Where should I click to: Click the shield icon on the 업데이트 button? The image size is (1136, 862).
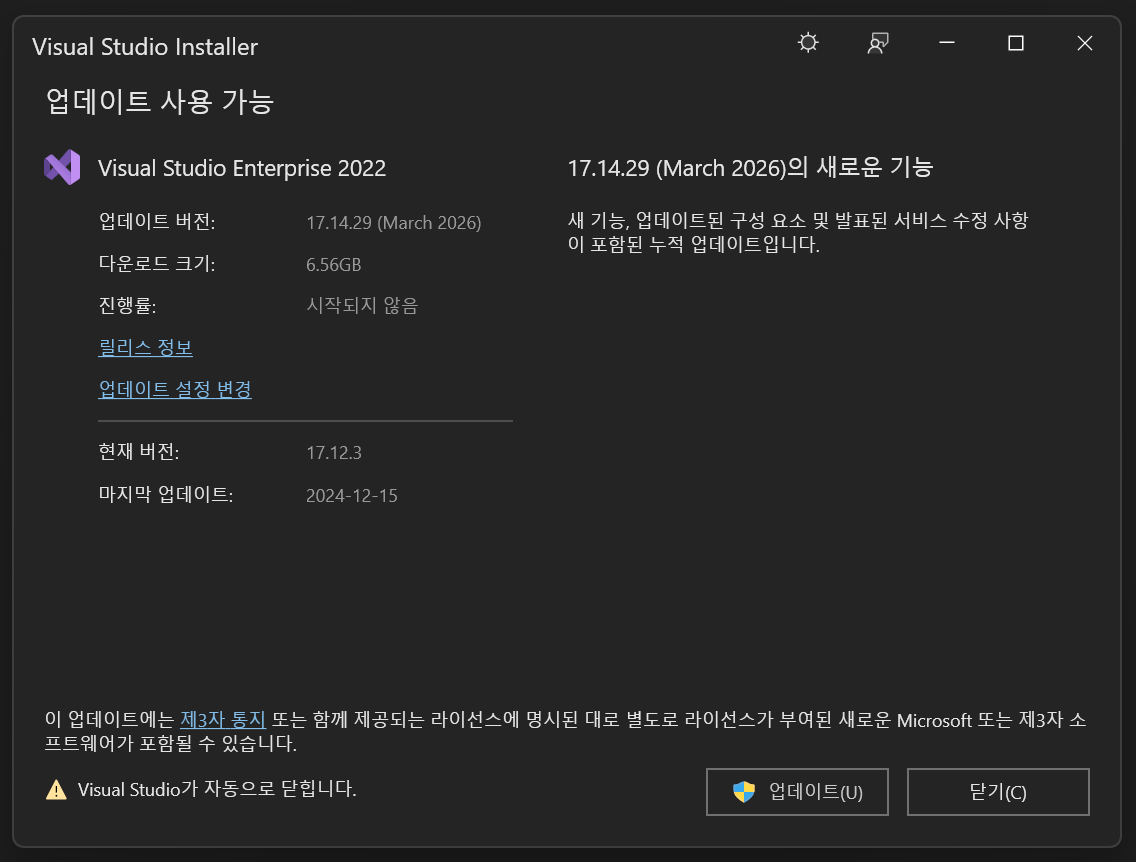[x=743, y=792]
